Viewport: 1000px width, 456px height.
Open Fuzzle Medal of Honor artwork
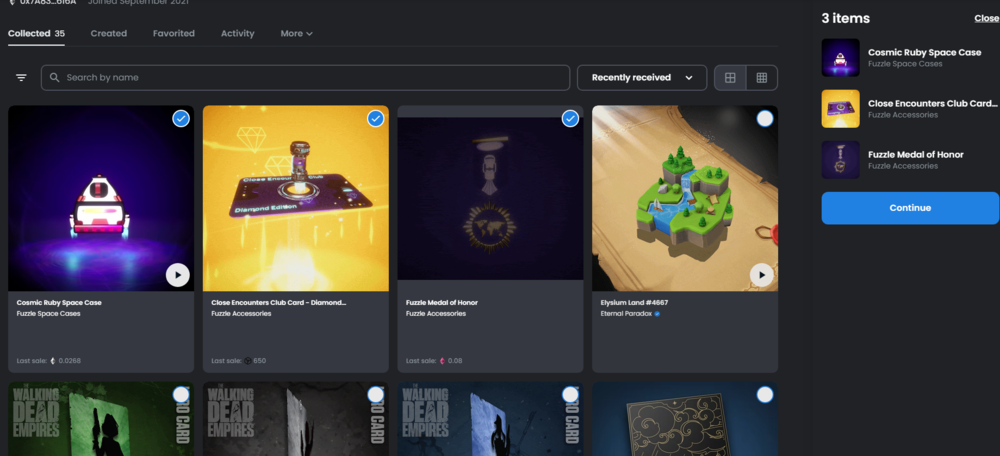coord(490,198)
